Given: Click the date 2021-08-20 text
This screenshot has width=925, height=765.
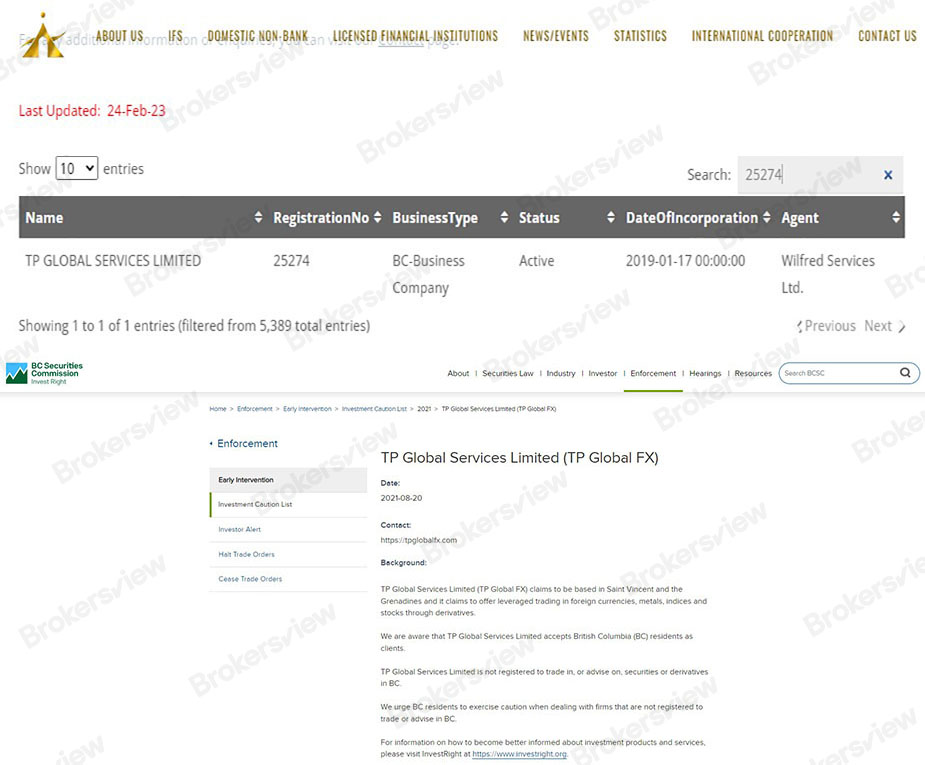Looking at the screenshot, I should point(401,498).
